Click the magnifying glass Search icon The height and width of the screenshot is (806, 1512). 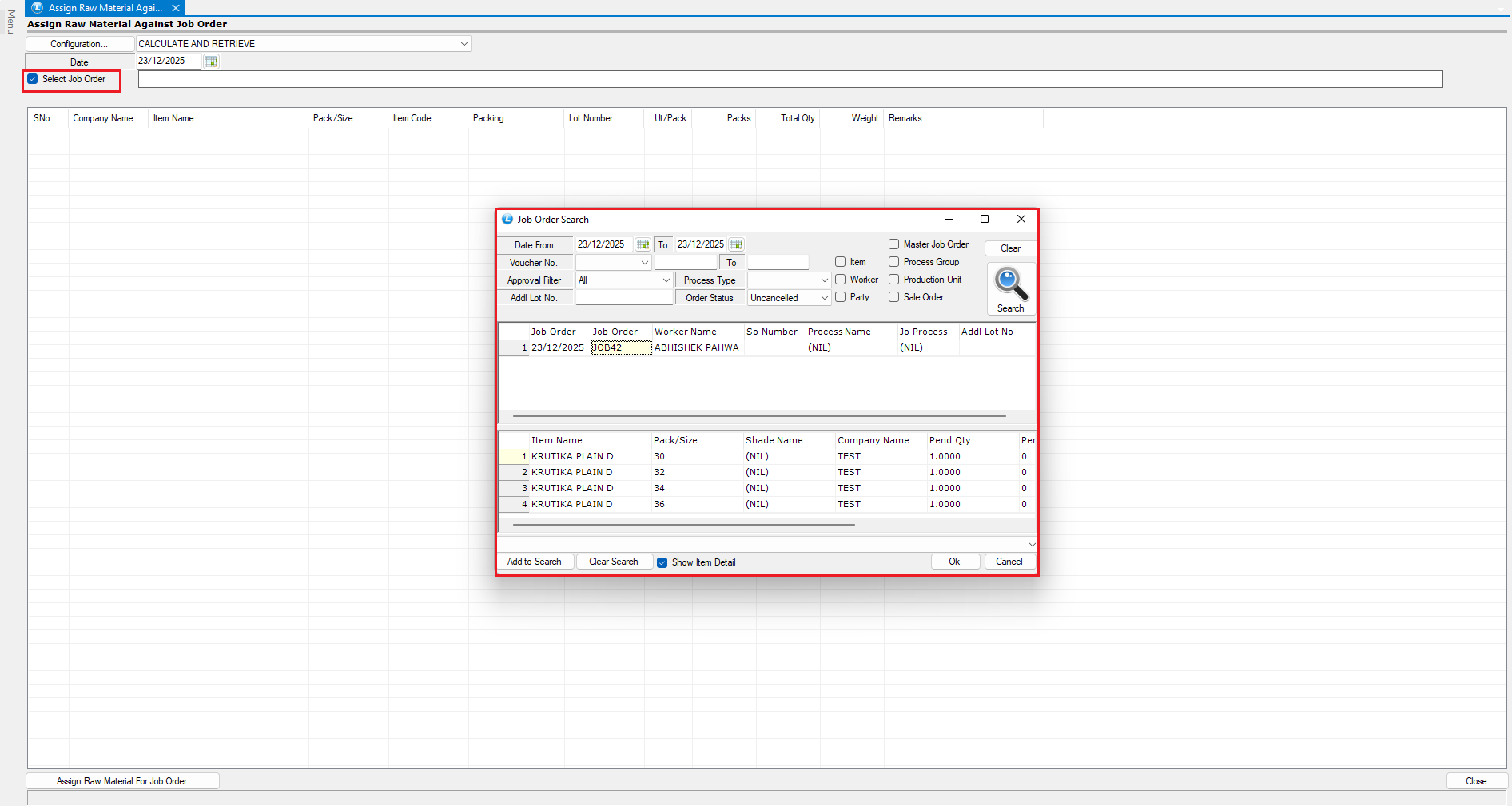(1010, 286)
